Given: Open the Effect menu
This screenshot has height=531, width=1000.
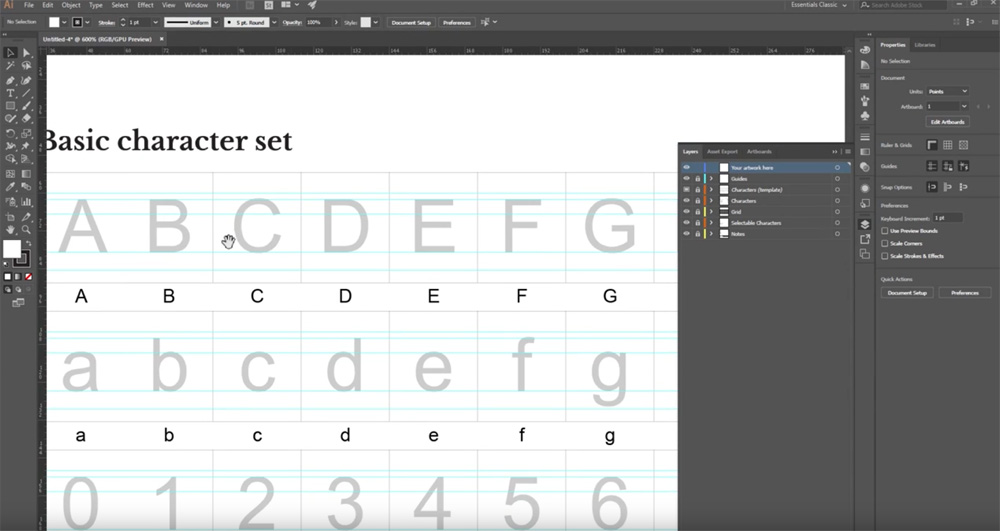Looking at the screenshot, I should tap(145, 5).
